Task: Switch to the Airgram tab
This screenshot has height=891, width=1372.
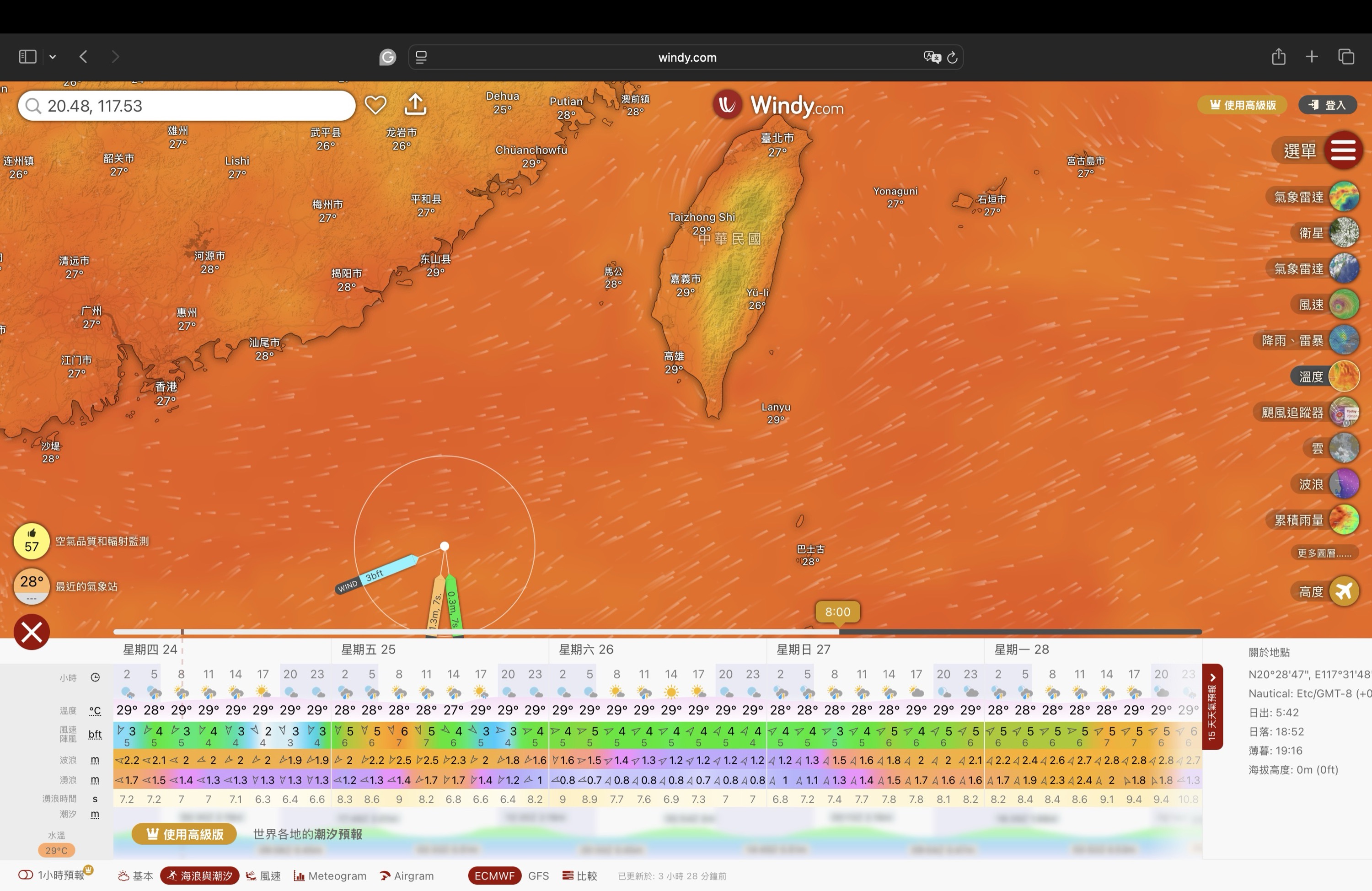Action: pyautogui.click(x=407, y=875)
